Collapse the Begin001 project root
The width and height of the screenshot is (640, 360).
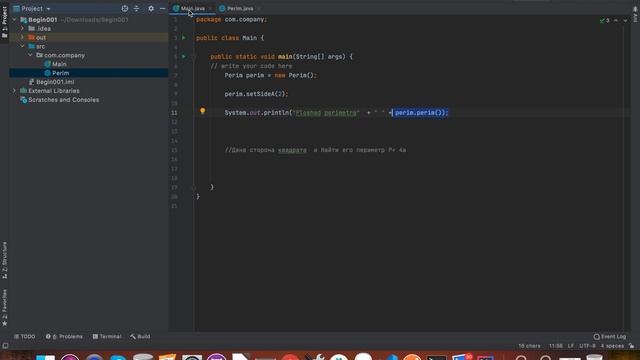click(15, 20)
